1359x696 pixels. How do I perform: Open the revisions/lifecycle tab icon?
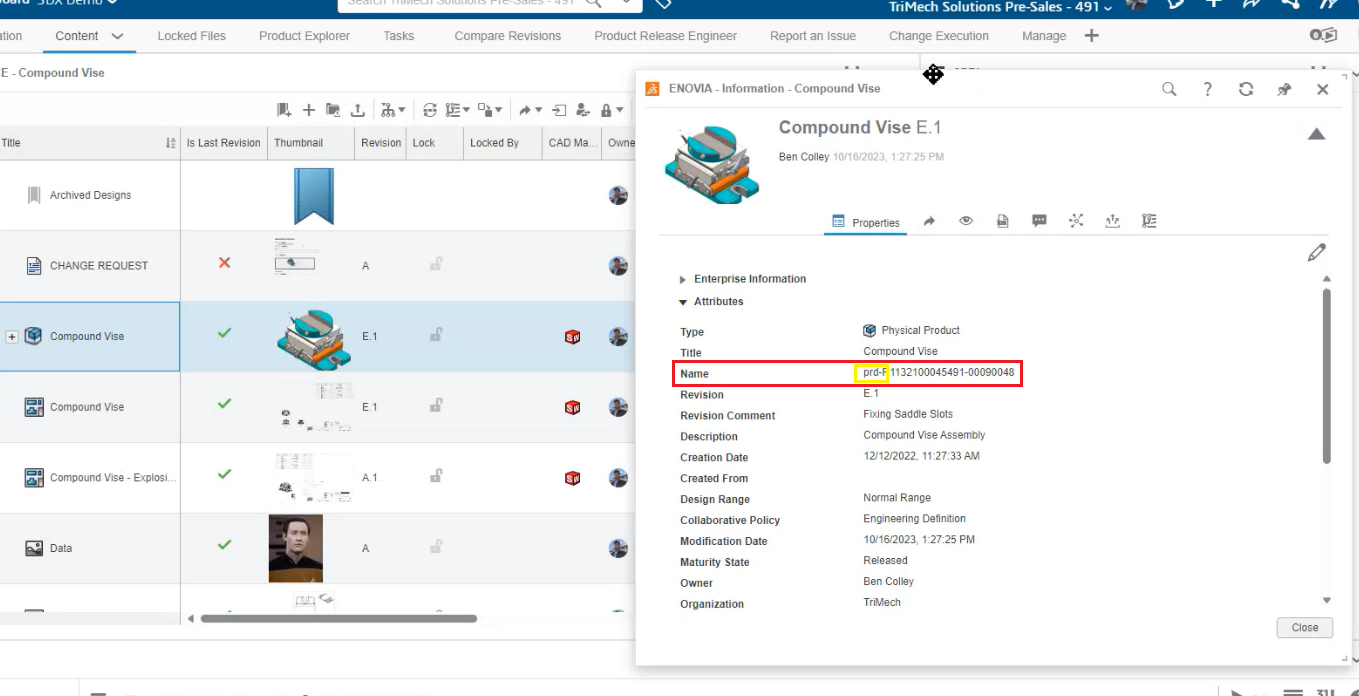tap(1112, 221)
